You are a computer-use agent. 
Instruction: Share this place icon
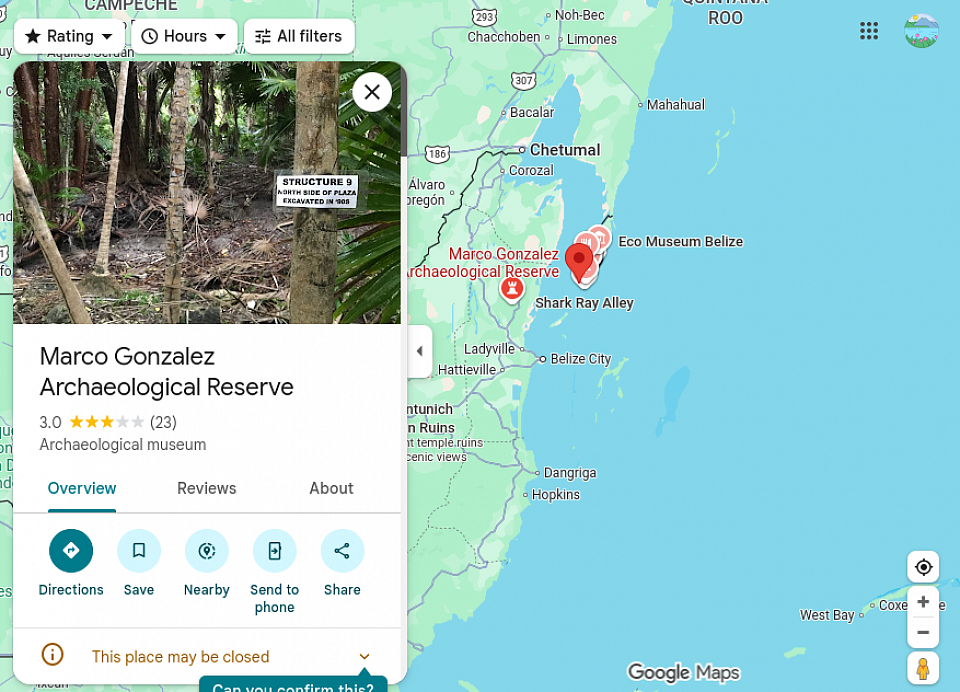coord(342,551)
